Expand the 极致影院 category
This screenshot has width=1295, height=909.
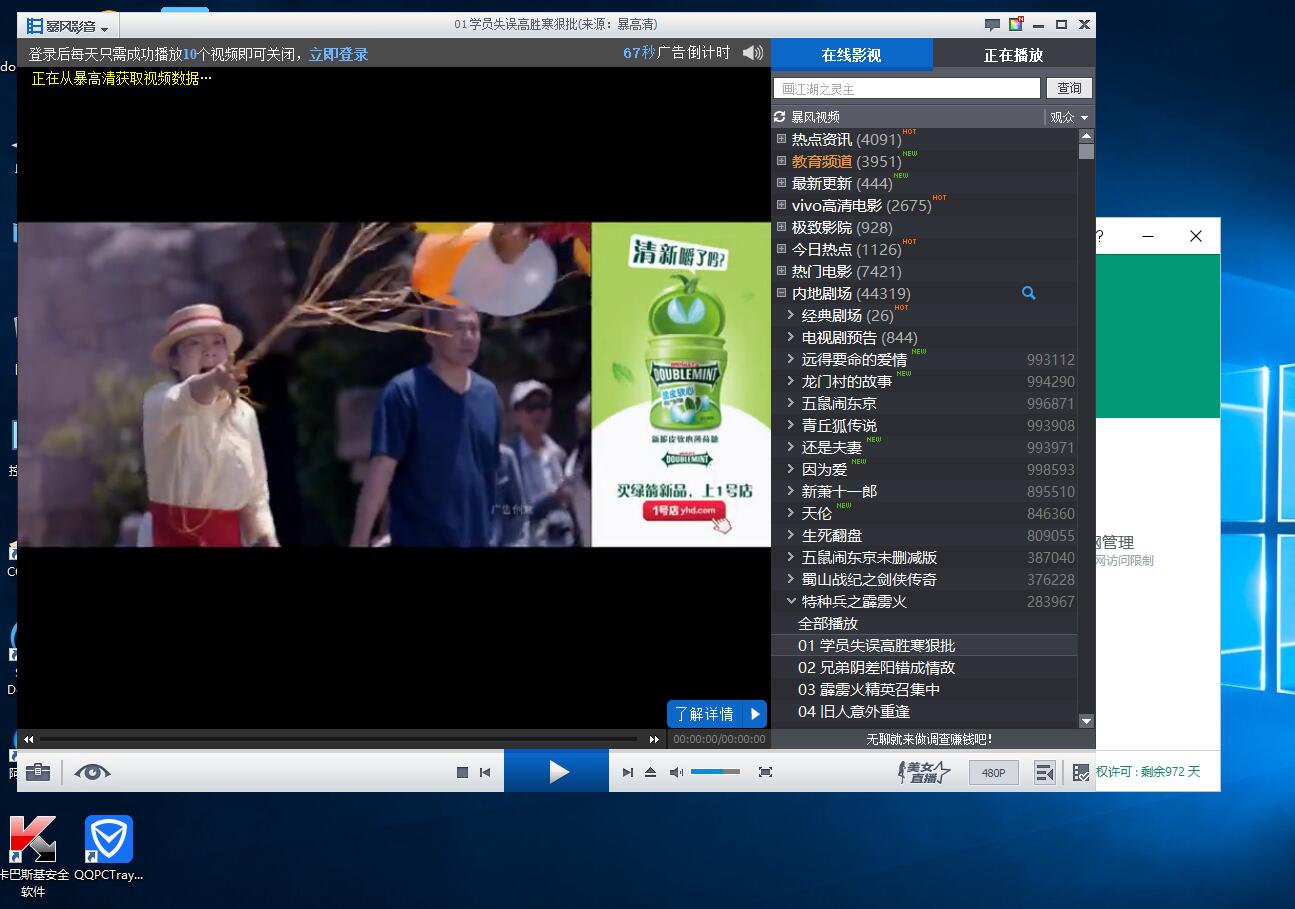coord(782,227)
